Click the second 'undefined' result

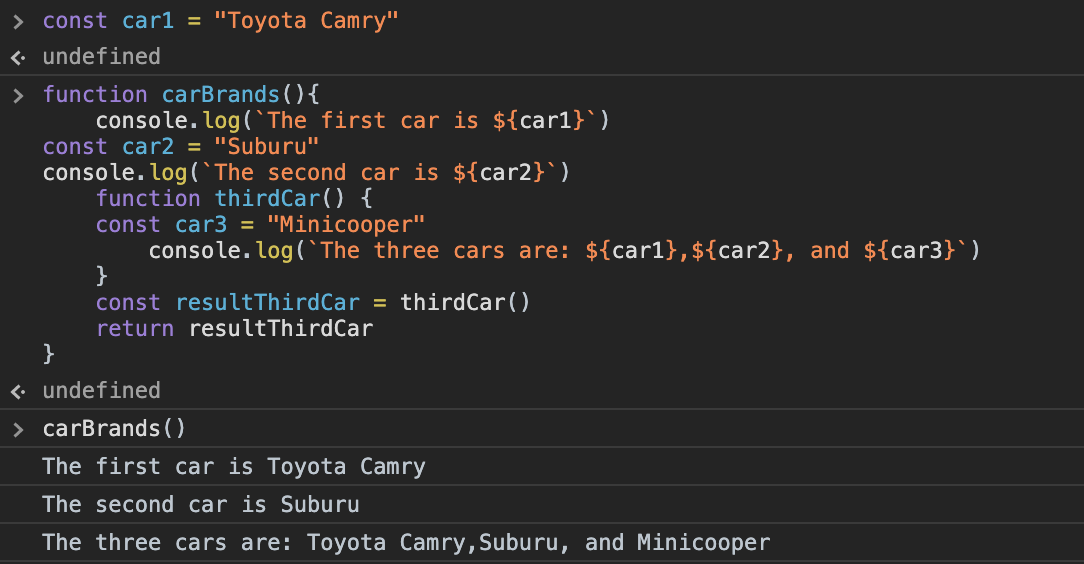[102, 391]
